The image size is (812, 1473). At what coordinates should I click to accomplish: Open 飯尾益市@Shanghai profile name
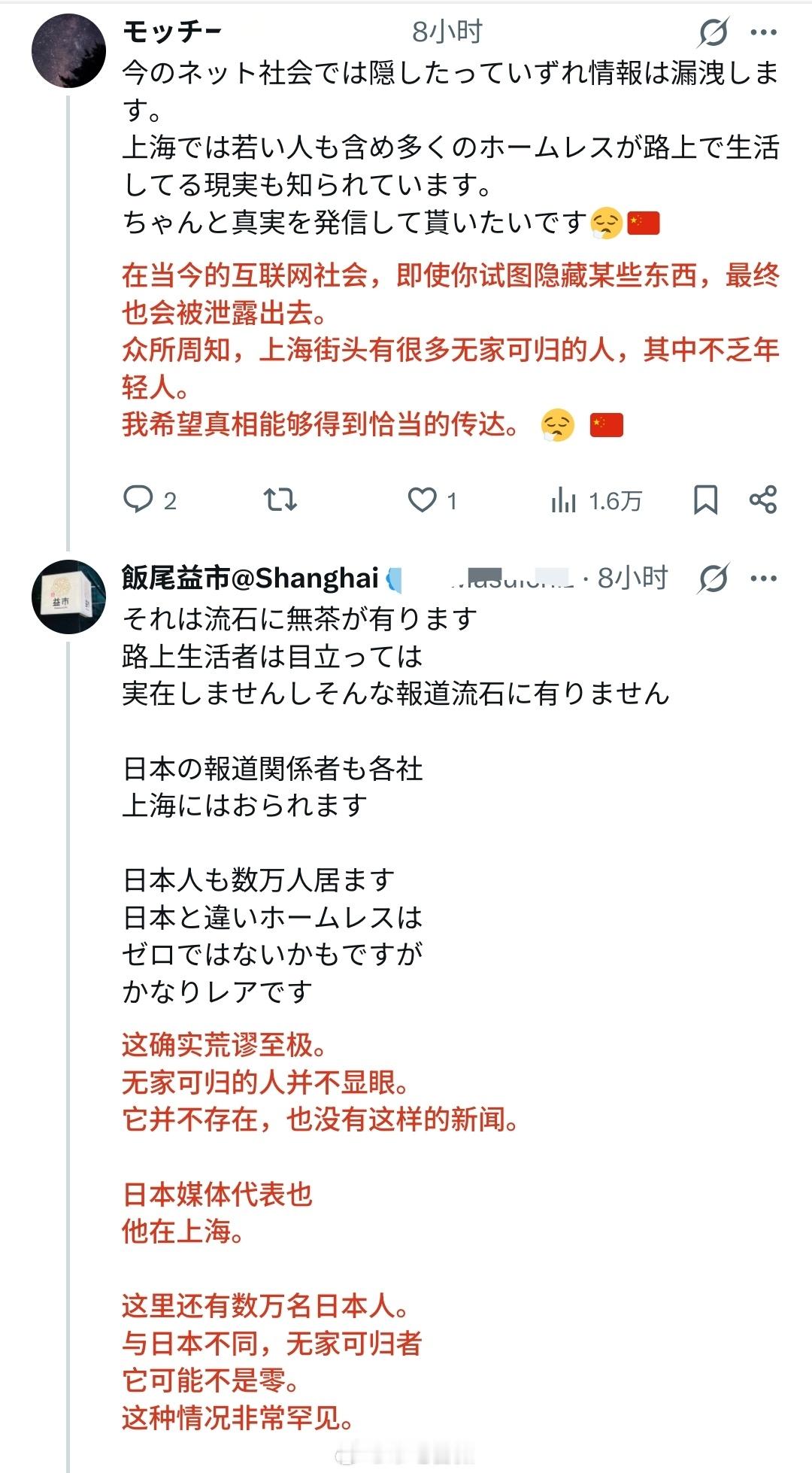pyautogui.click(x=250, y=578)
